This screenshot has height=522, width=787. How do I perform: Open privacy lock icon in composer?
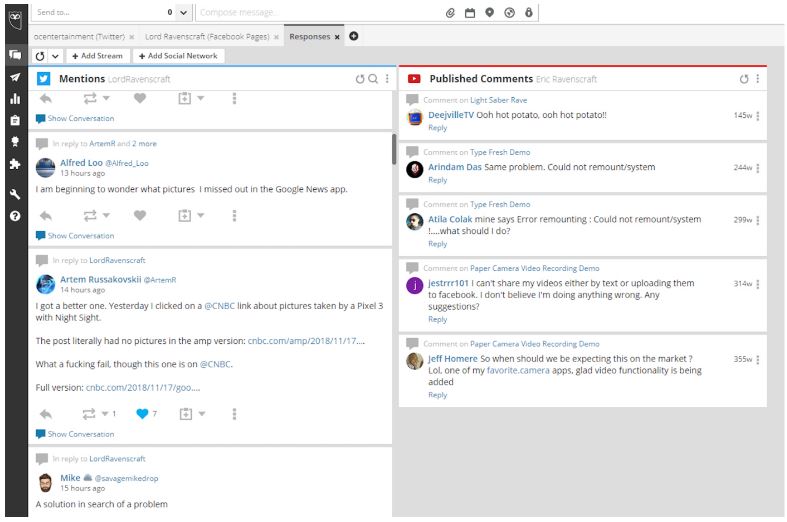point(529,13)
